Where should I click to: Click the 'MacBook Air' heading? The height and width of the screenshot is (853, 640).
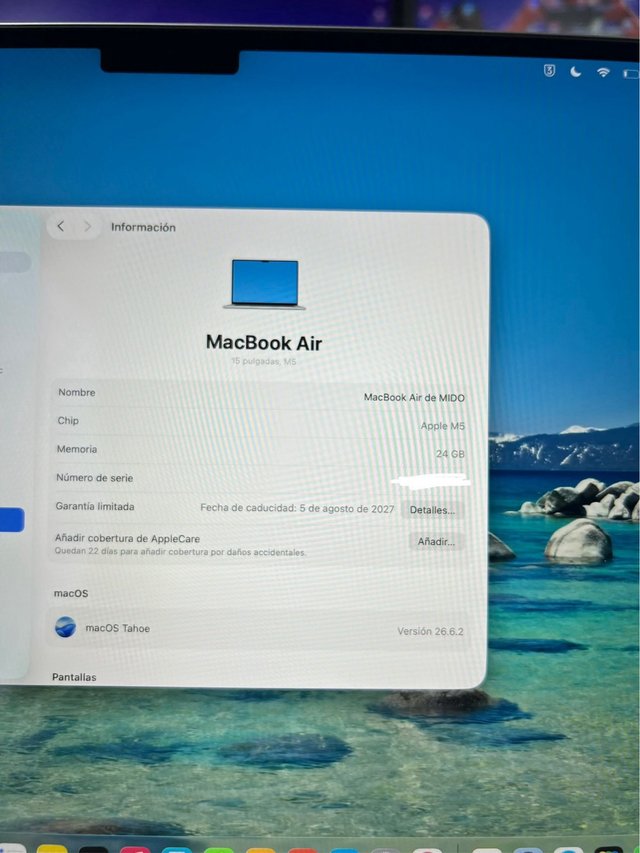click(x=264, y=343)
